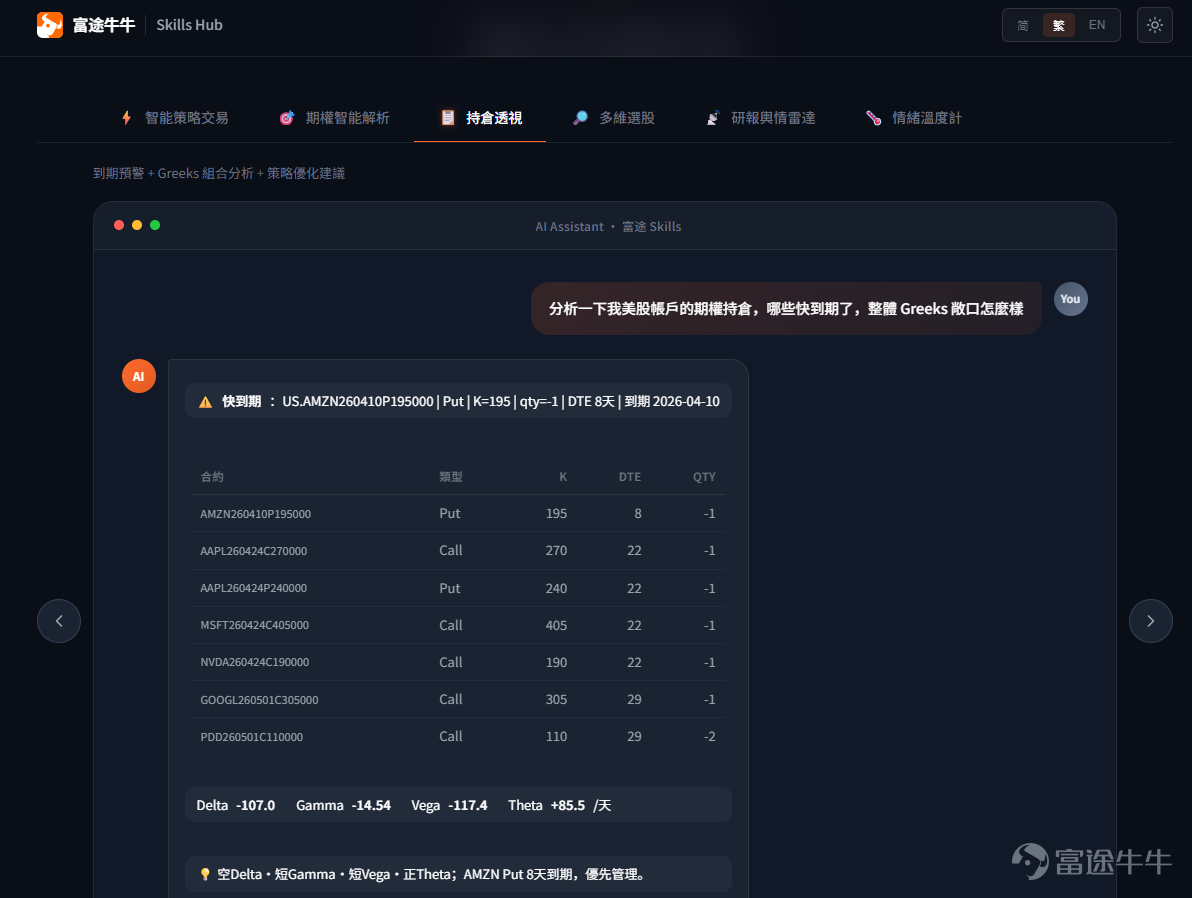
Task: Click the strike value 195
Action: (556, 514)
